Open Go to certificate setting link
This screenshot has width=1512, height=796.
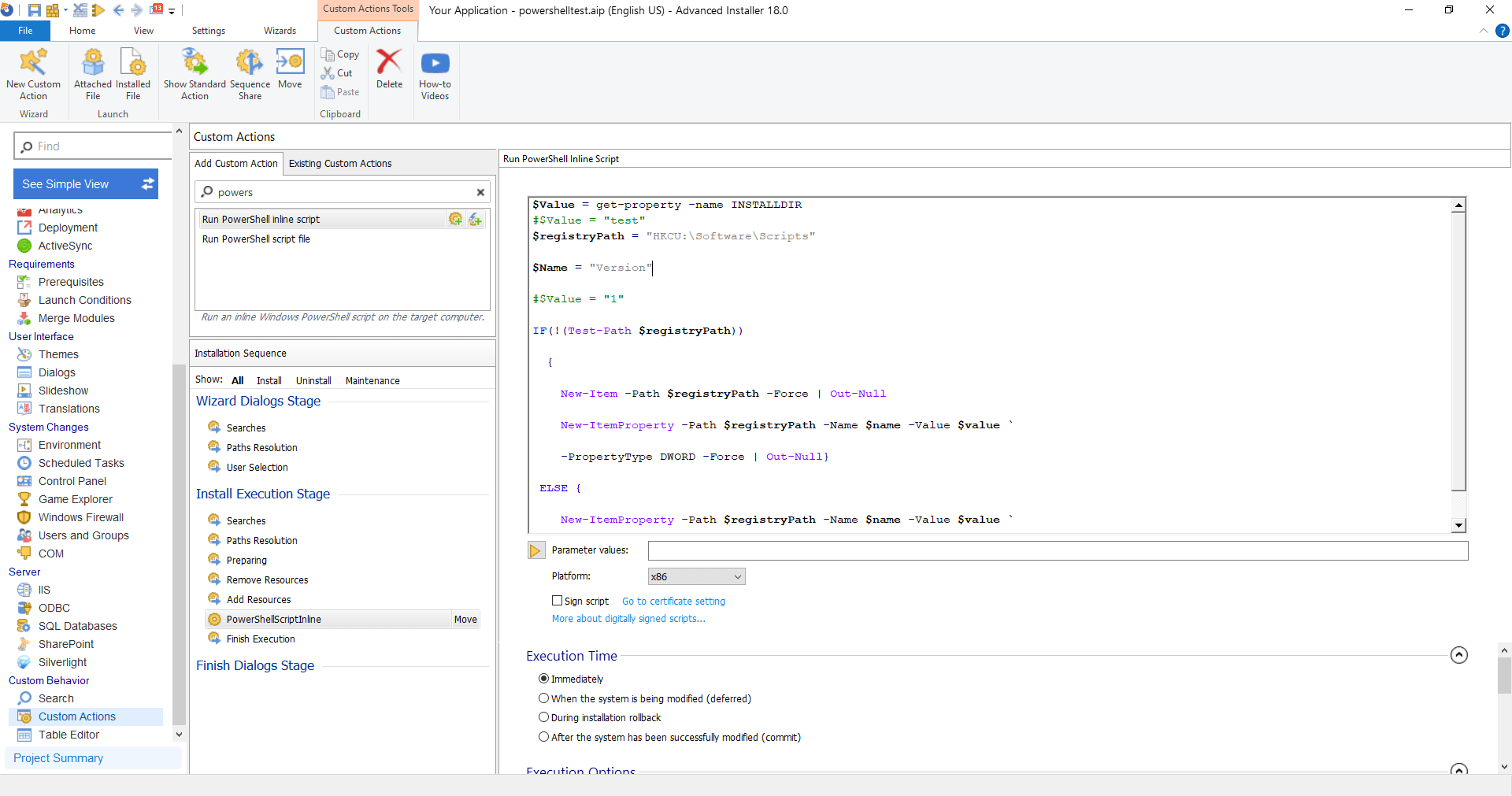click(673, 601)
